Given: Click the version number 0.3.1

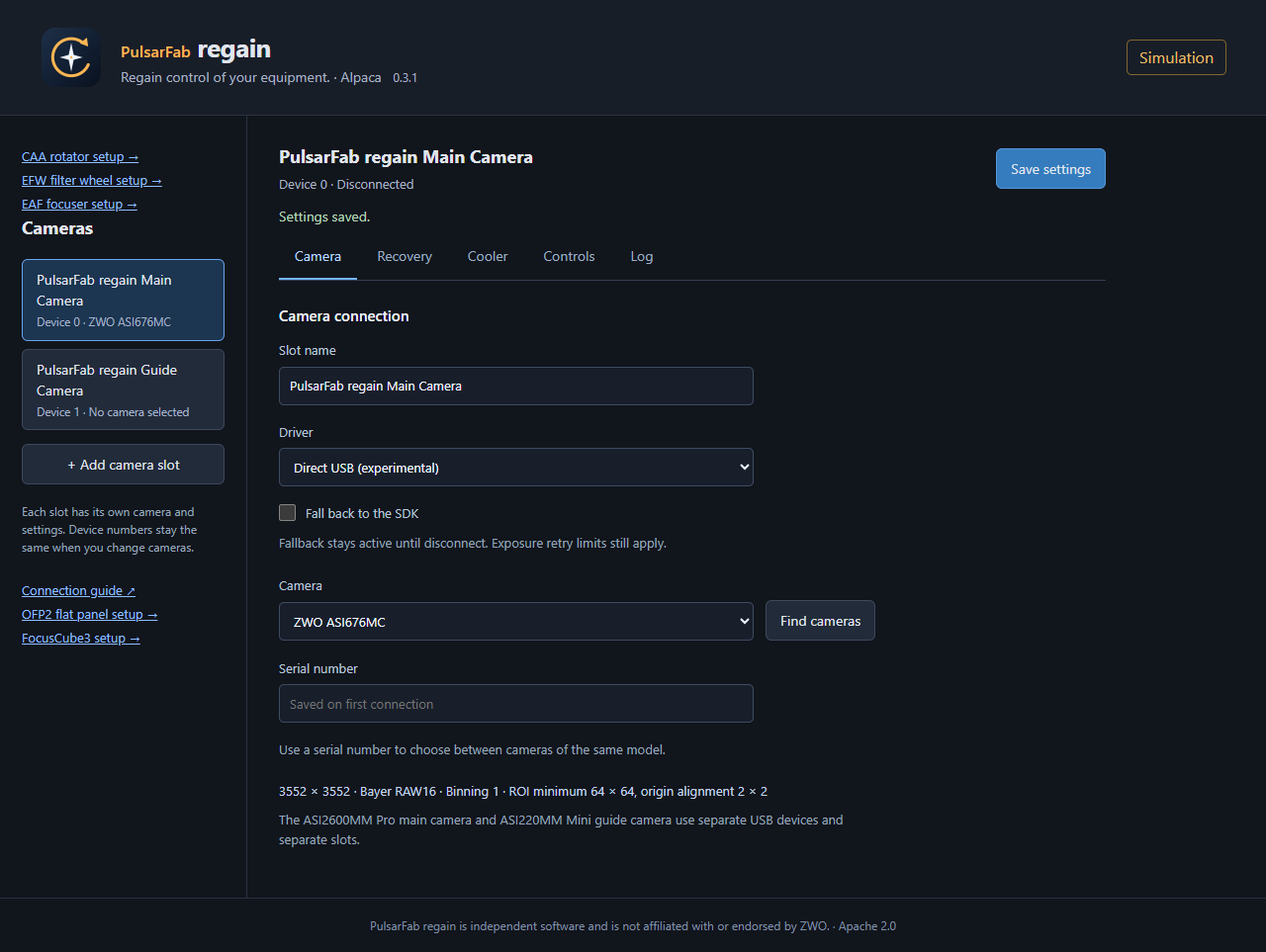Looking at the screenshot, I should [x=405, y=78].
